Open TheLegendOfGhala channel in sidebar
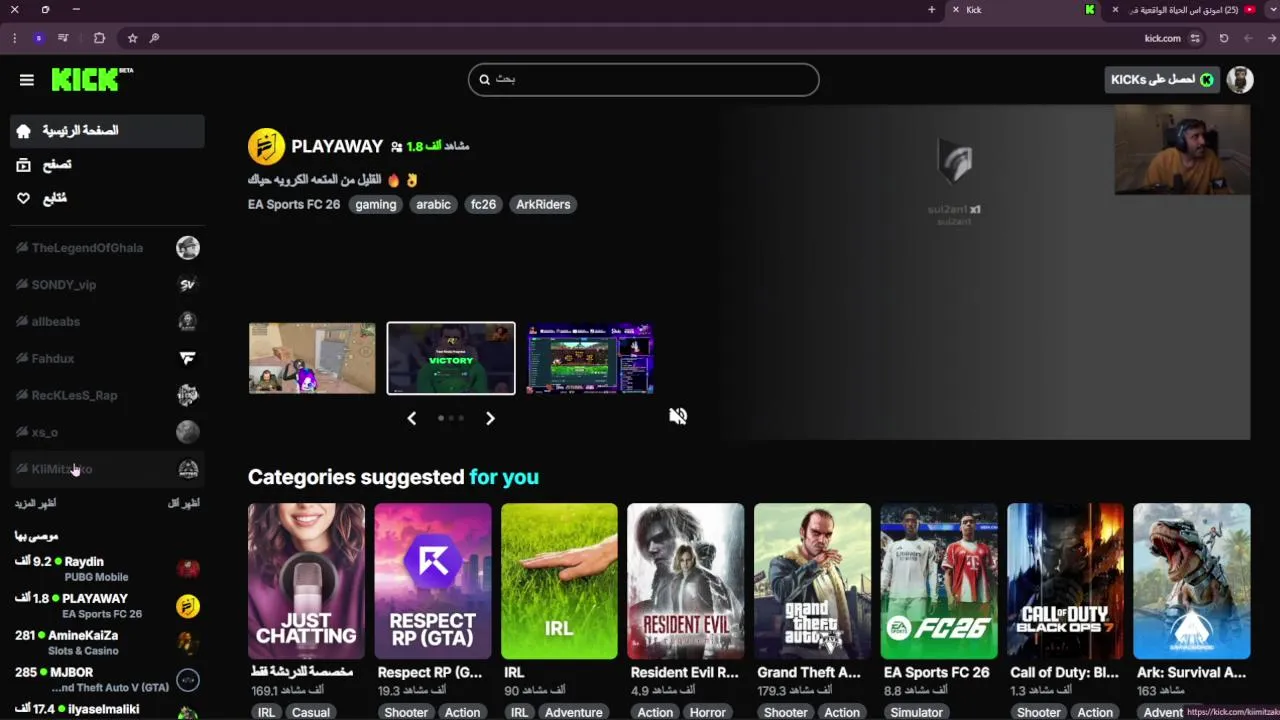1280x720 pixels. coord(107,248)
